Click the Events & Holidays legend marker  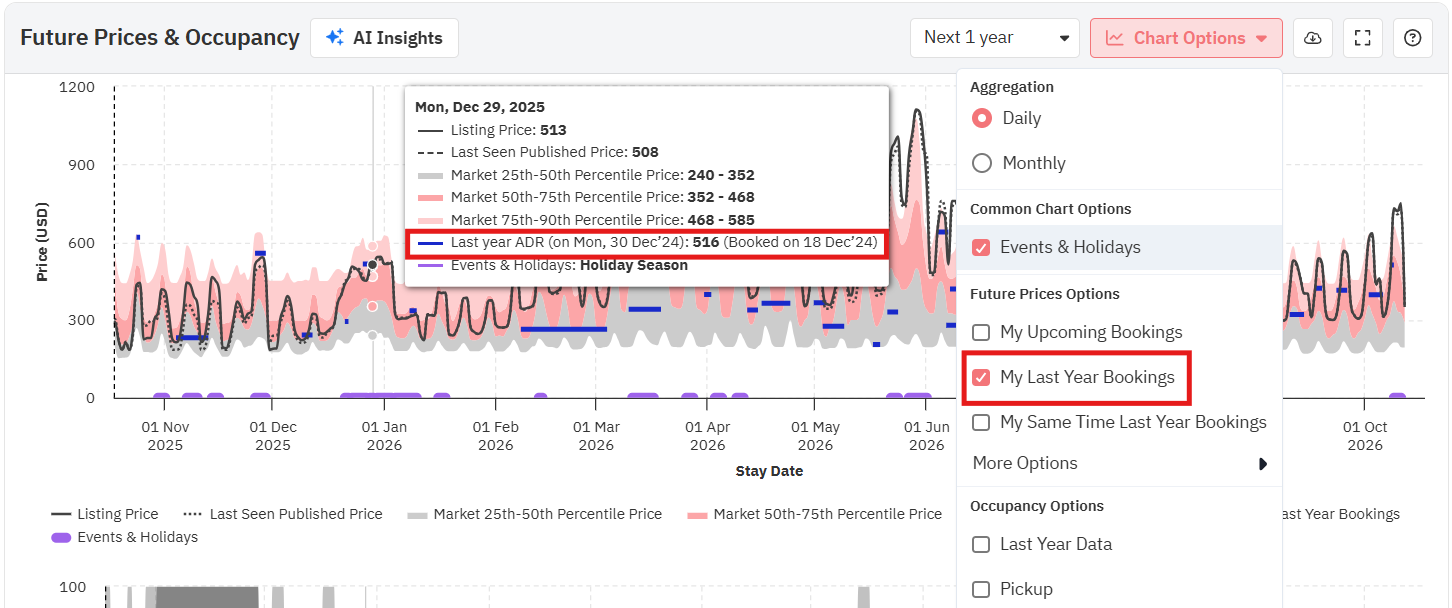pos(61,537)
